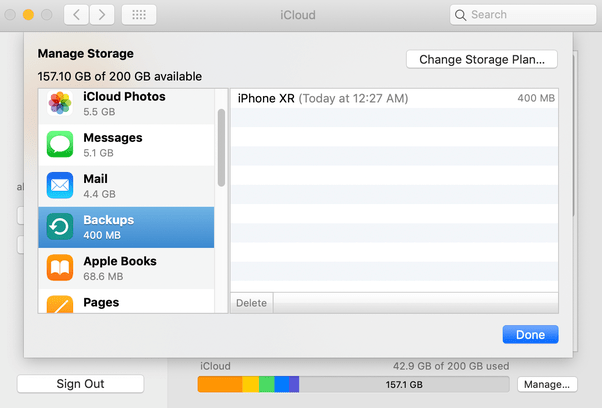Select the Pages row in list
This screenshot has height=408, width=602.
(x=126, y=301)
